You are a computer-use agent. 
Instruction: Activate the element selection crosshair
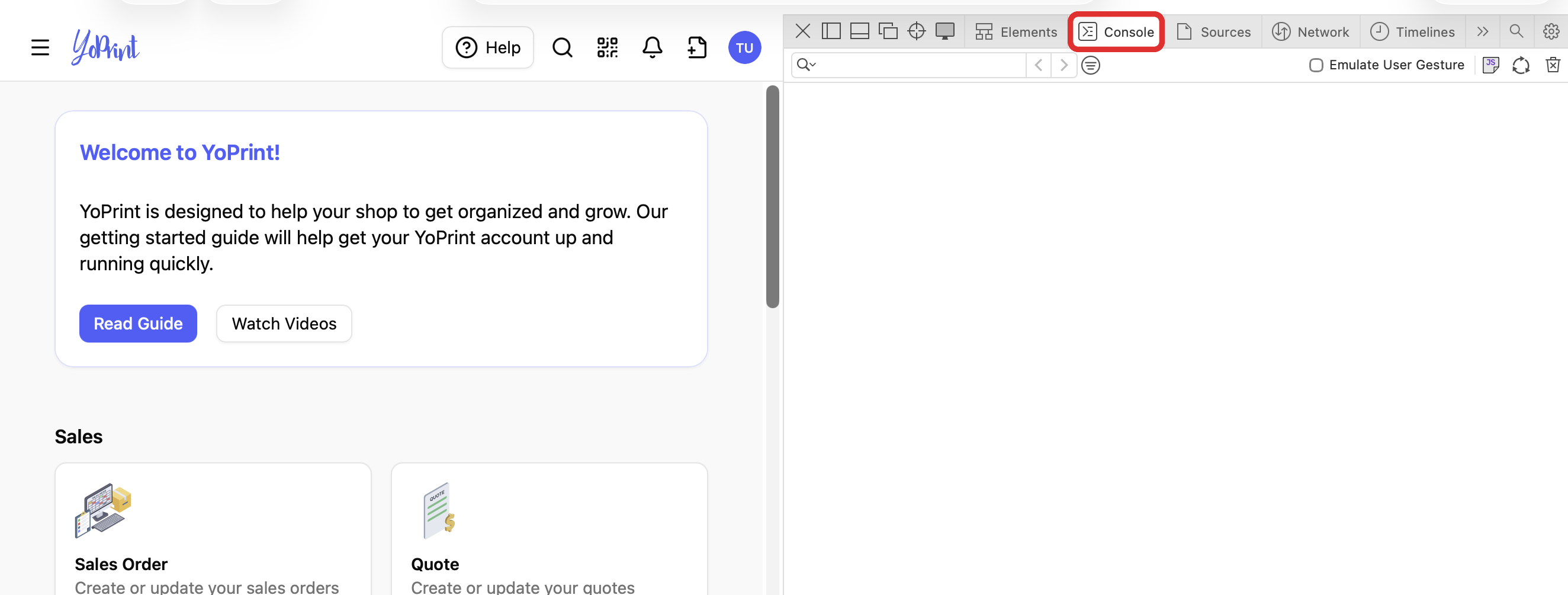coord(916,31)
